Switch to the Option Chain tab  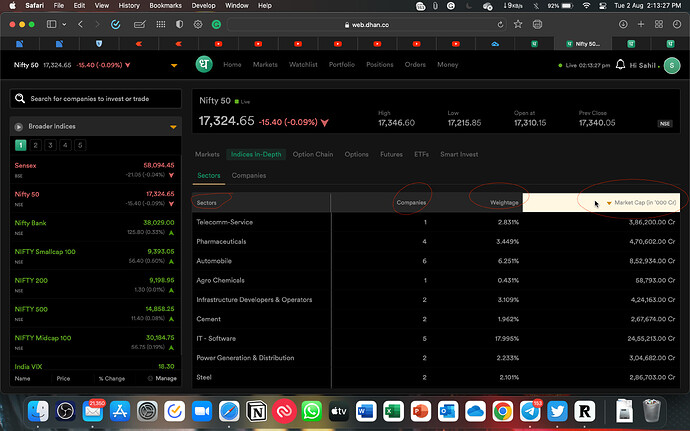pos(313,154)
